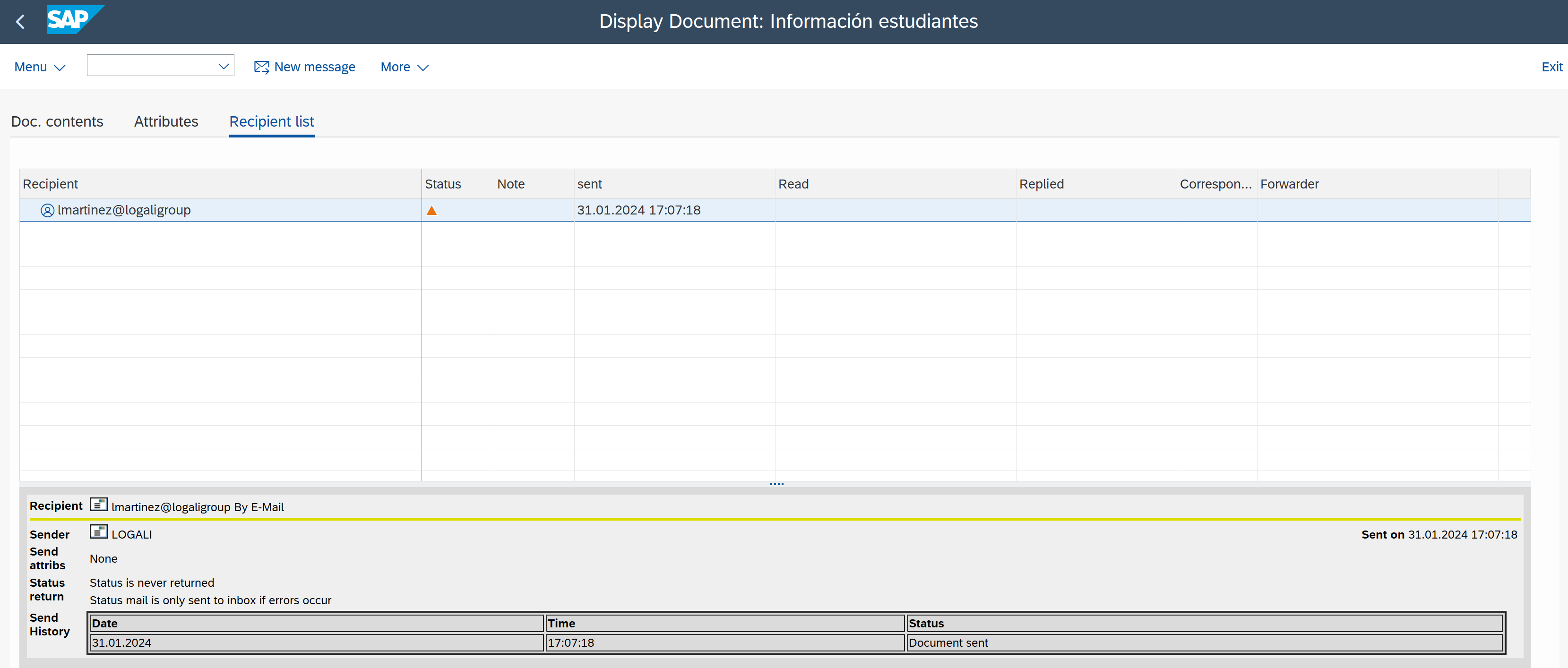The height and width of the screenshot is (668, 1568).
Task: Click the Status column header
Action: click(442, 184)
